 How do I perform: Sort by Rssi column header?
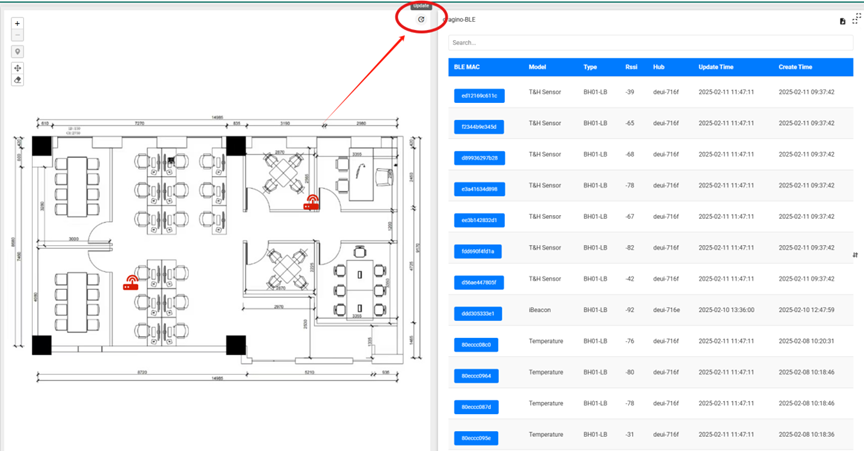631,67
